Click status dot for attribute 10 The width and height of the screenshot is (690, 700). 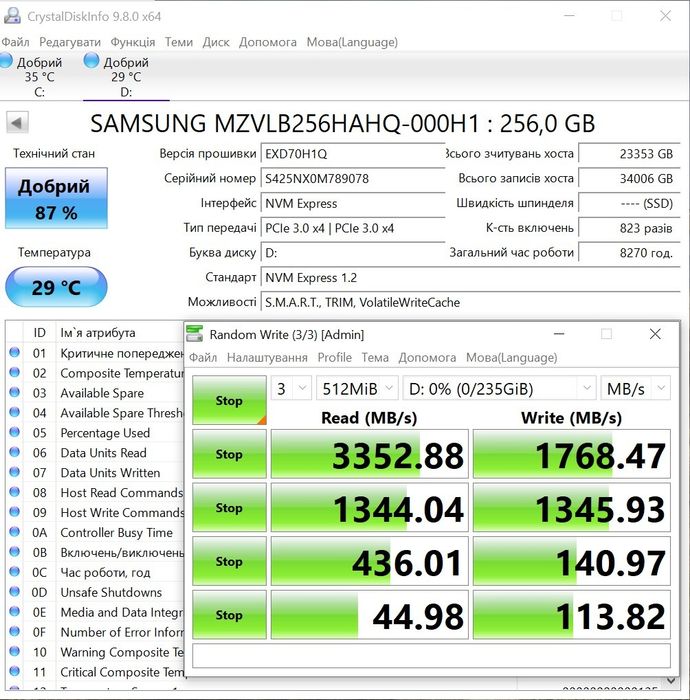click(14, 651)
